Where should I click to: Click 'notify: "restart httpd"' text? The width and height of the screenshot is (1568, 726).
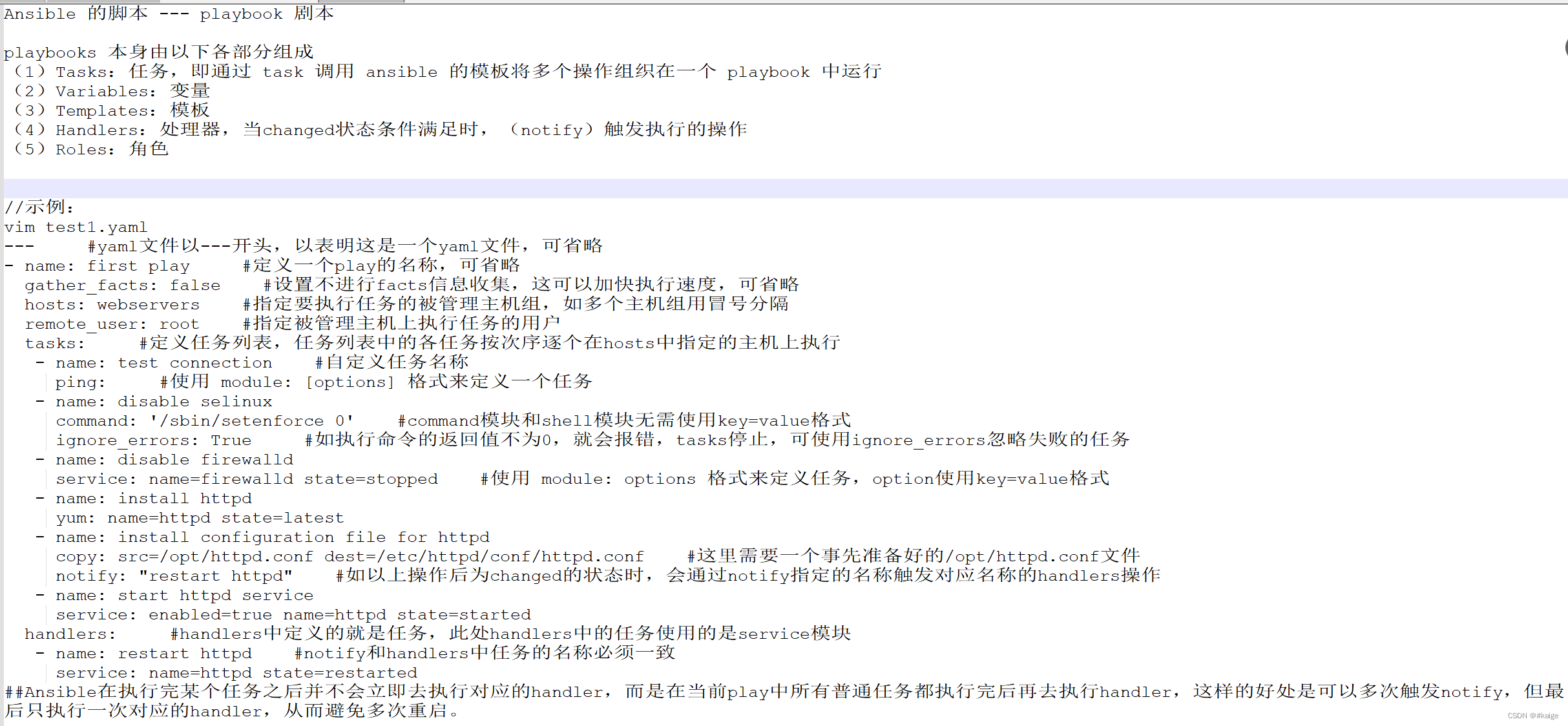(x=174, y=576)
